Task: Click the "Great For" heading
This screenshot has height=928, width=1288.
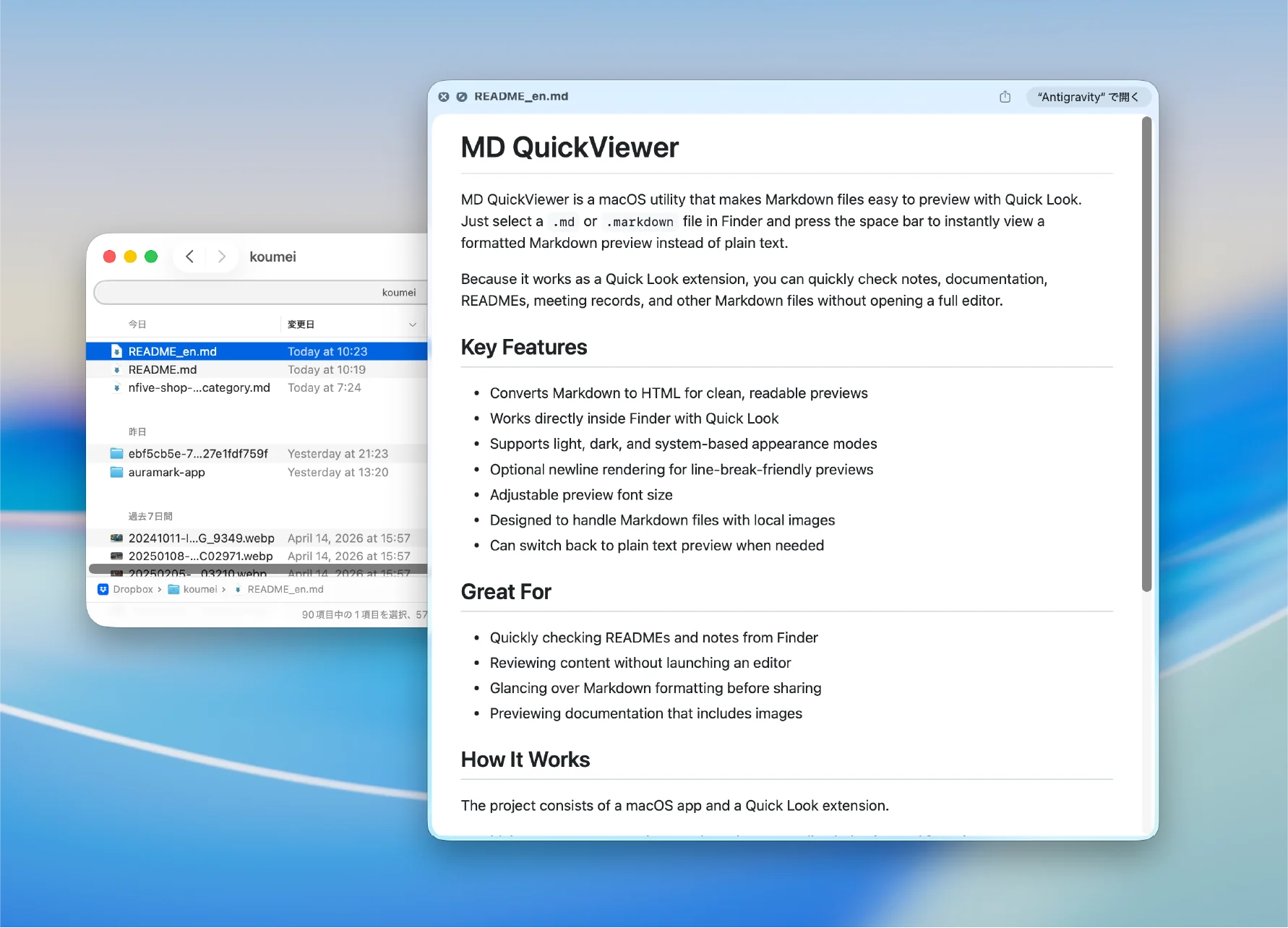Action: (506, 592)
